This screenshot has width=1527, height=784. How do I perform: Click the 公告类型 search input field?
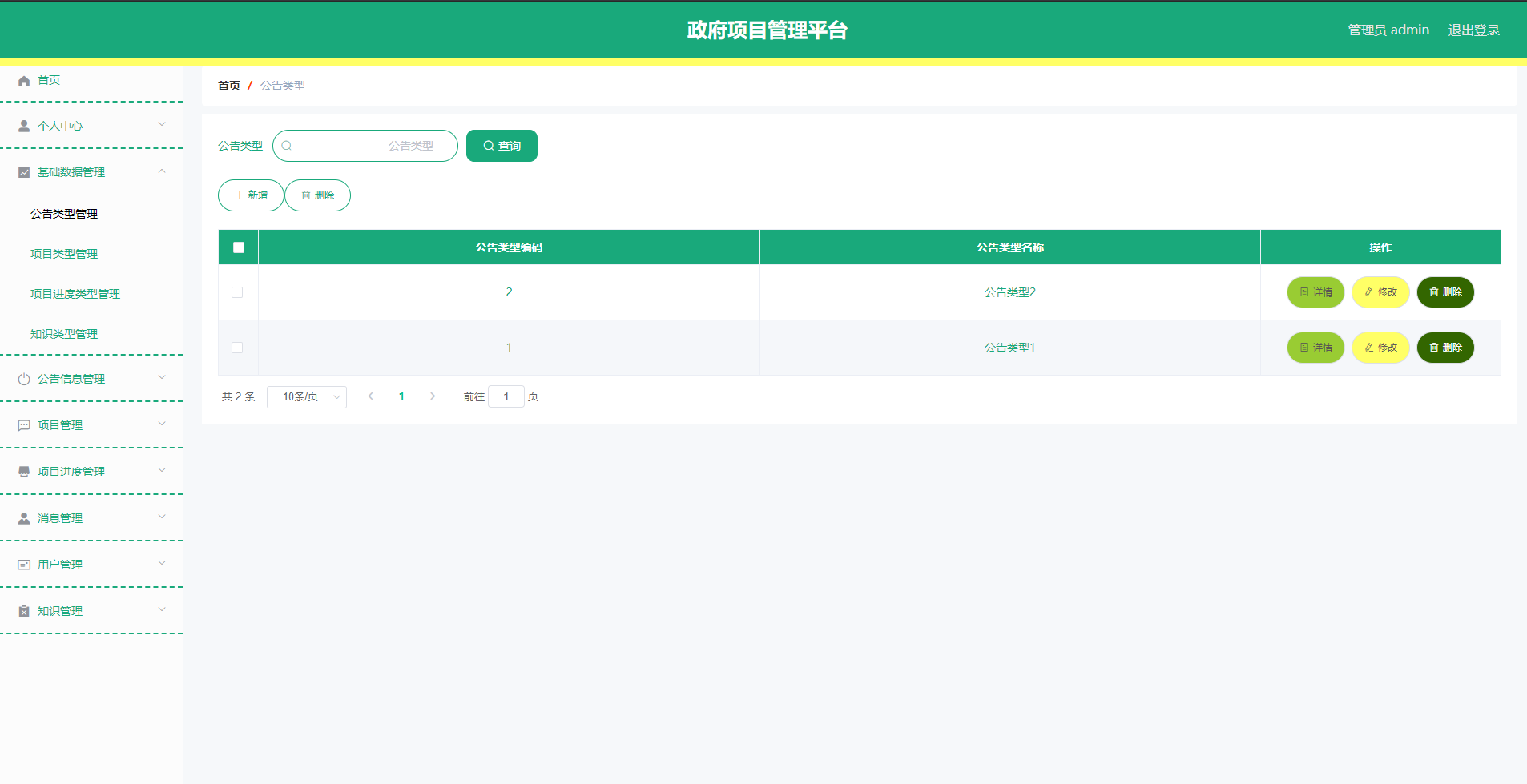pyautogui.click(x=365, y=146)
